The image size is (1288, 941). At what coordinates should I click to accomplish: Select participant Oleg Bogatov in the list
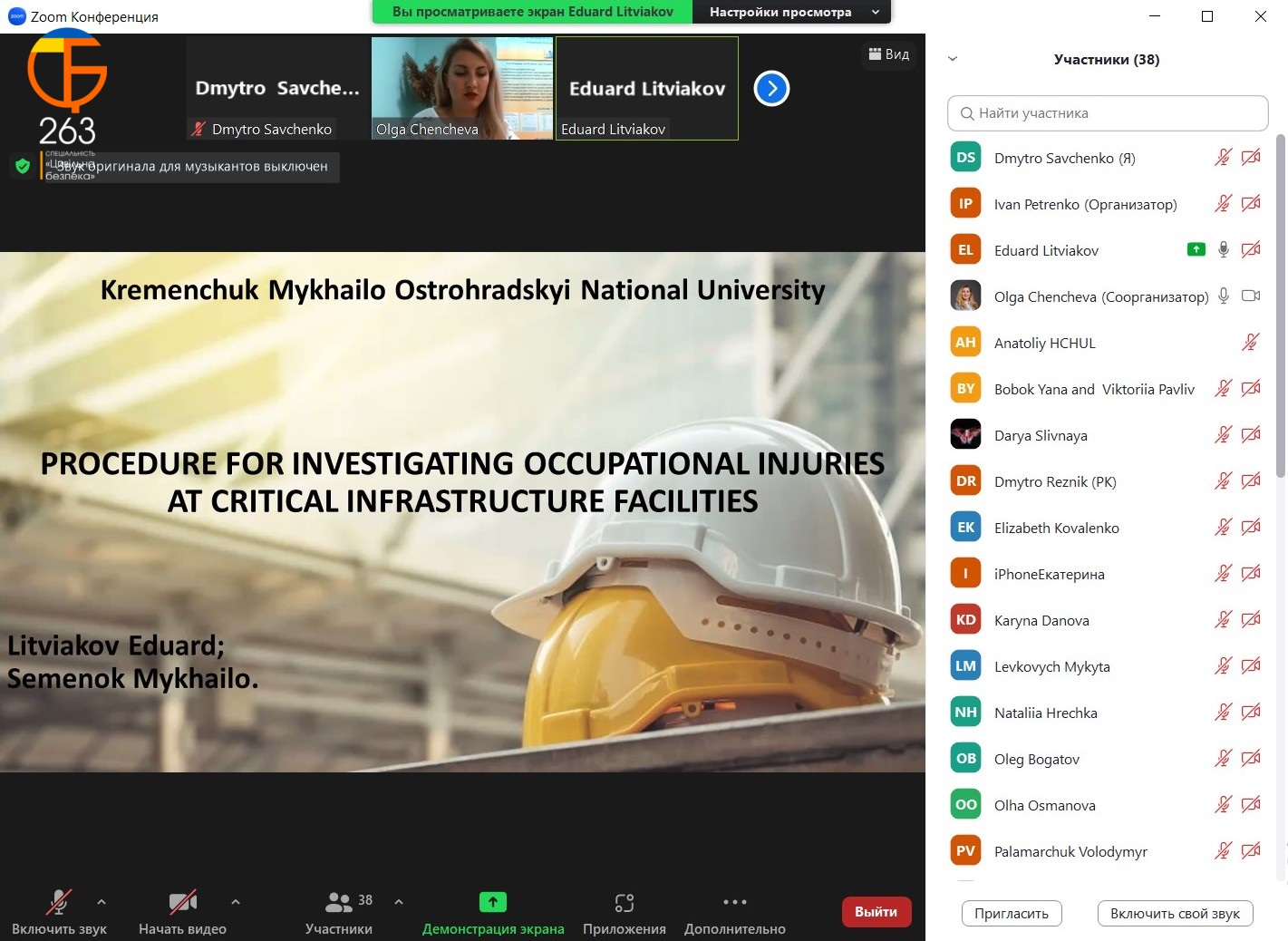[1107, 759]
